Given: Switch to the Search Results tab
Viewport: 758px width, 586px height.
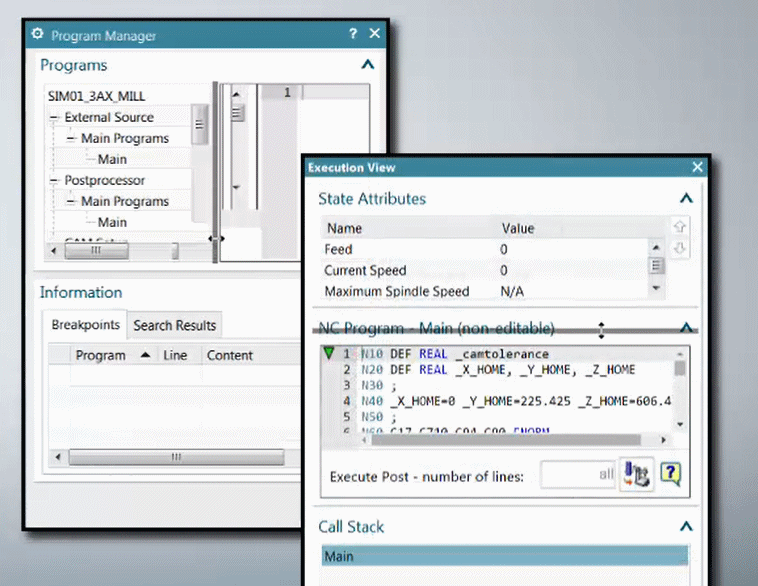Looking at the screenshot, I should pos(174,325).
